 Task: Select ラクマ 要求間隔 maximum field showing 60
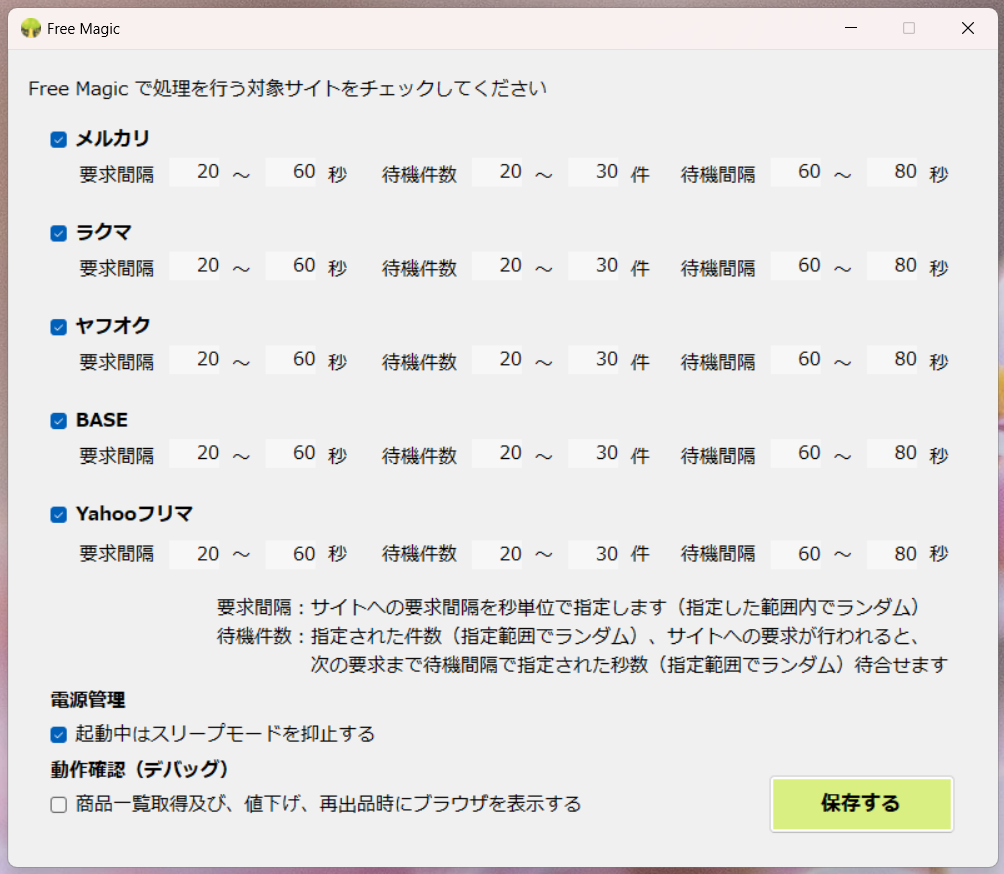coord(291,266)
